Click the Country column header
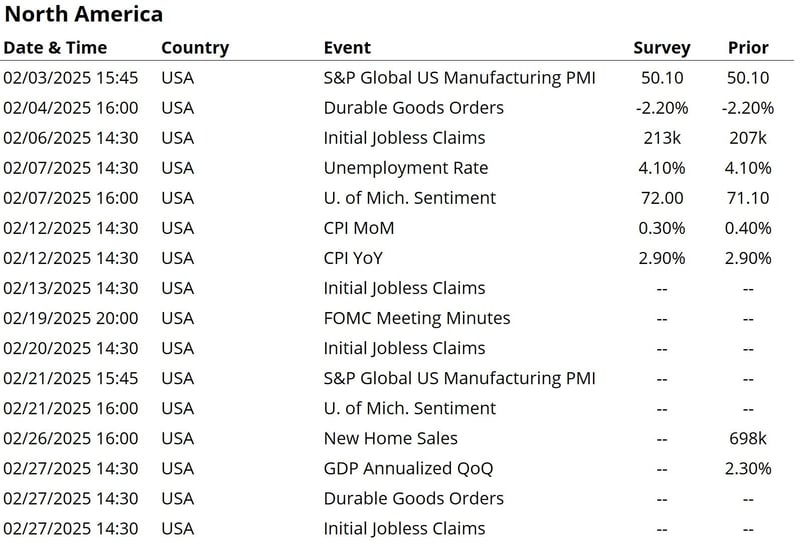 pyautogui.click(x=195, y=48)
